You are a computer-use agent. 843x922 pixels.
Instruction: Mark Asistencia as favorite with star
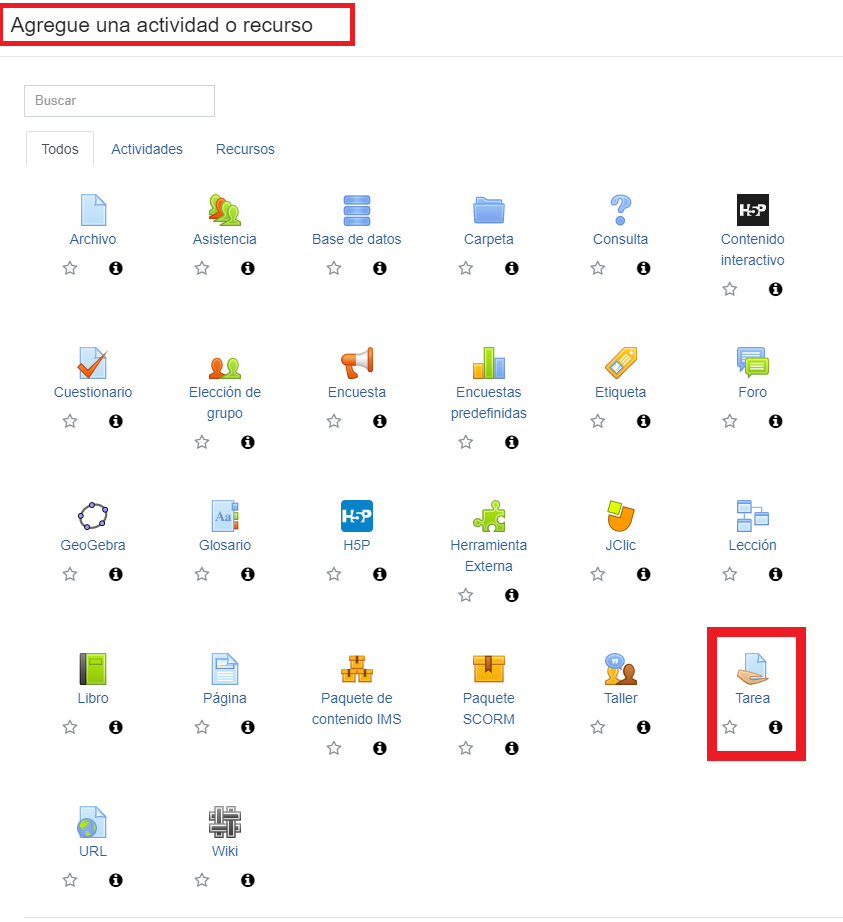pyautogui.click(x=202, y=268)
